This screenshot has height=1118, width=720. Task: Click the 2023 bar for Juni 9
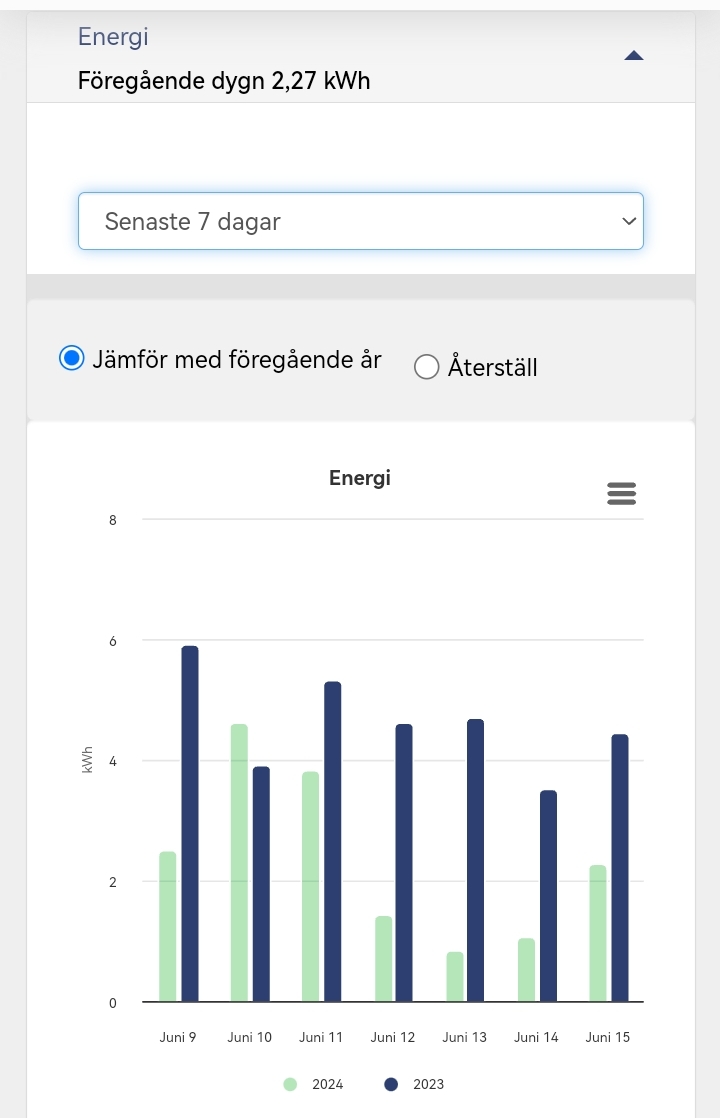190,823
